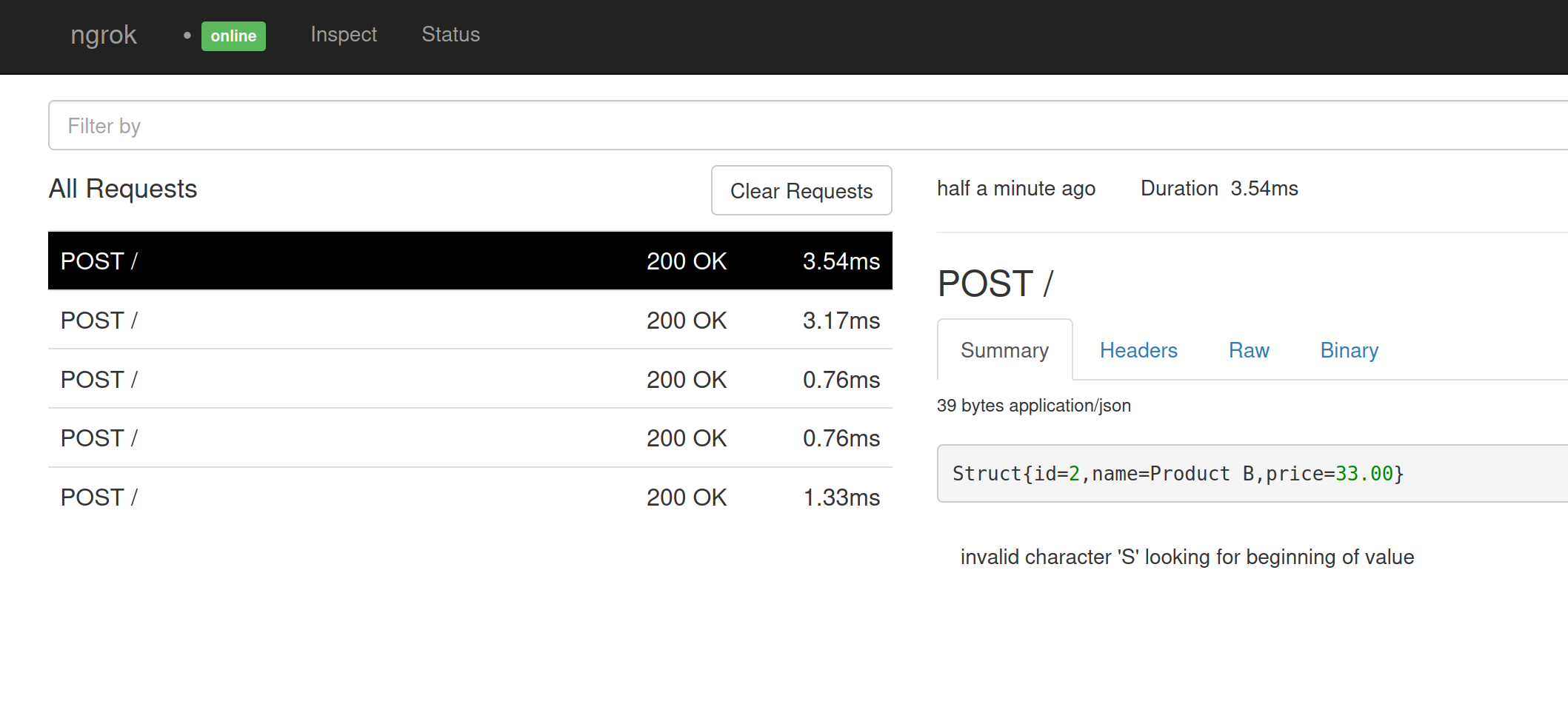Click the '39 bytes application/json' text

point(1033,406)
